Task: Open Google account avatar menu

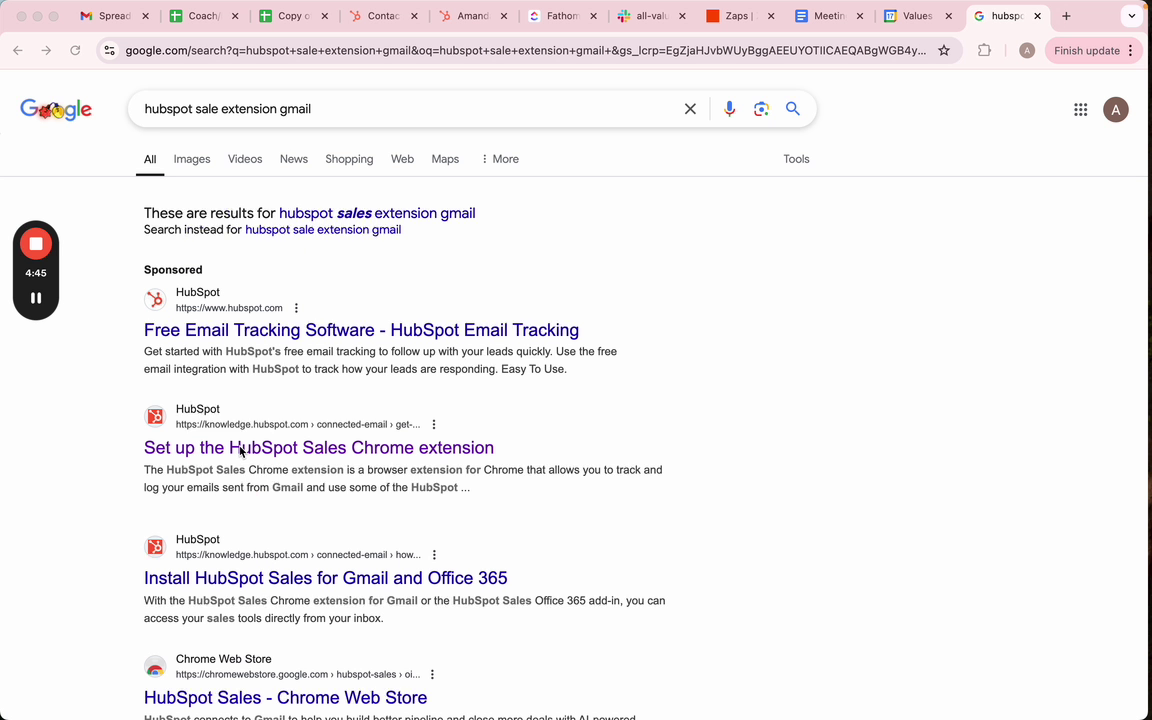Action: pyautogui.click(x=1115, y=109)
